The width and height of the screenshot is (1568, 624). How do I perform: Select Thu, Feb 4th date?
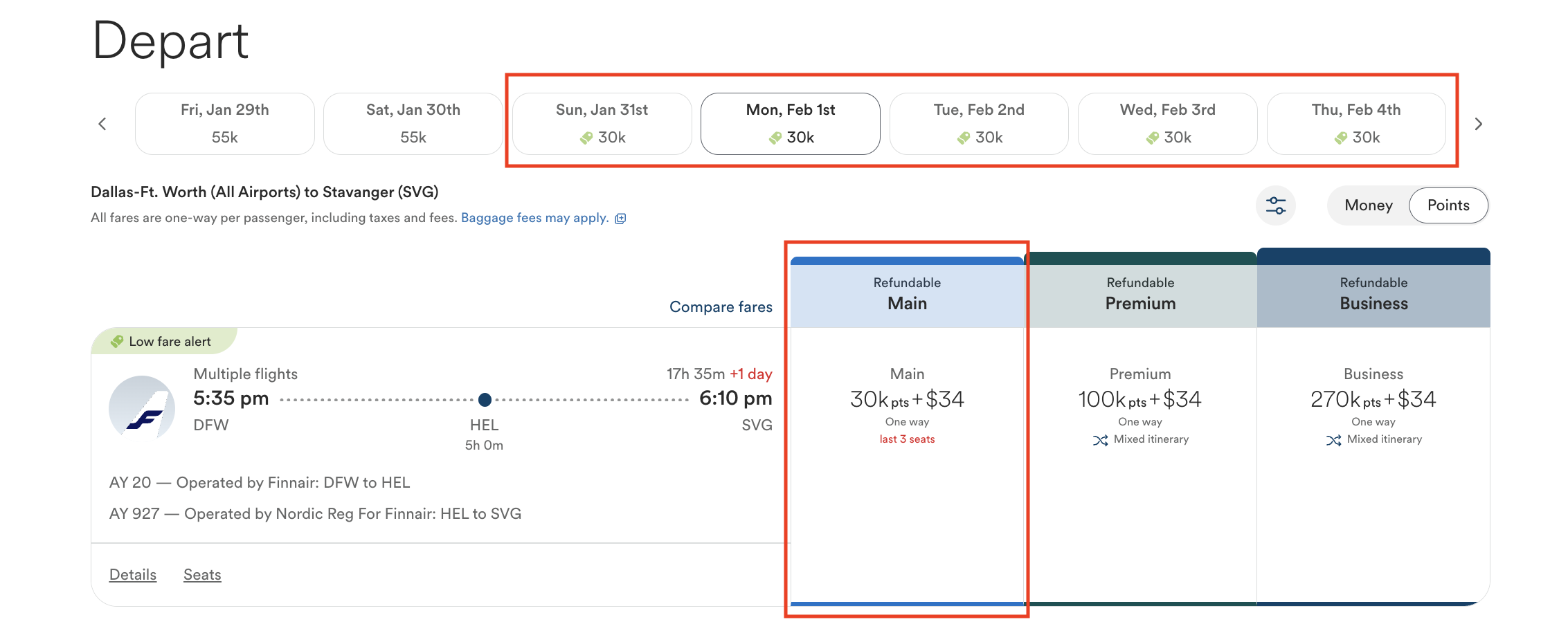tap(1356, 124)
